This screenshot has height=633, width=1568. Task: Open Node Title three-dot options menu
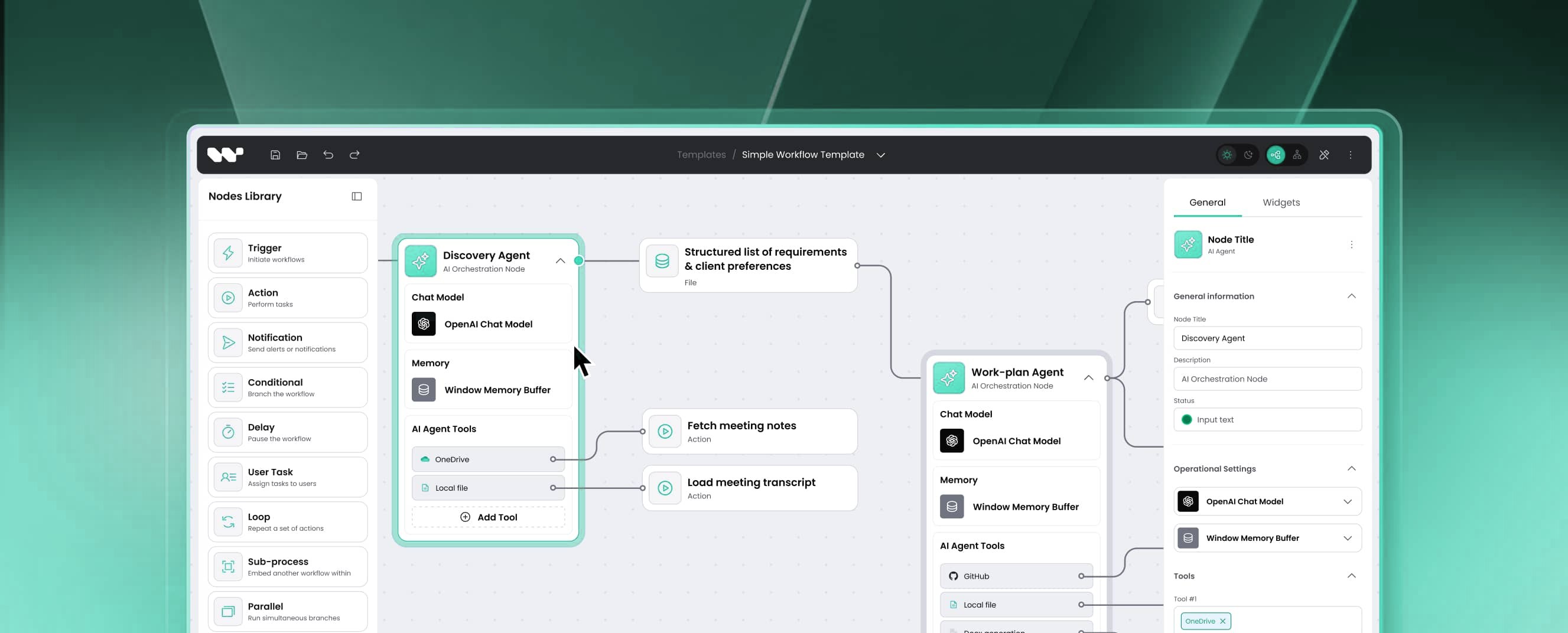click(1351, 244)
